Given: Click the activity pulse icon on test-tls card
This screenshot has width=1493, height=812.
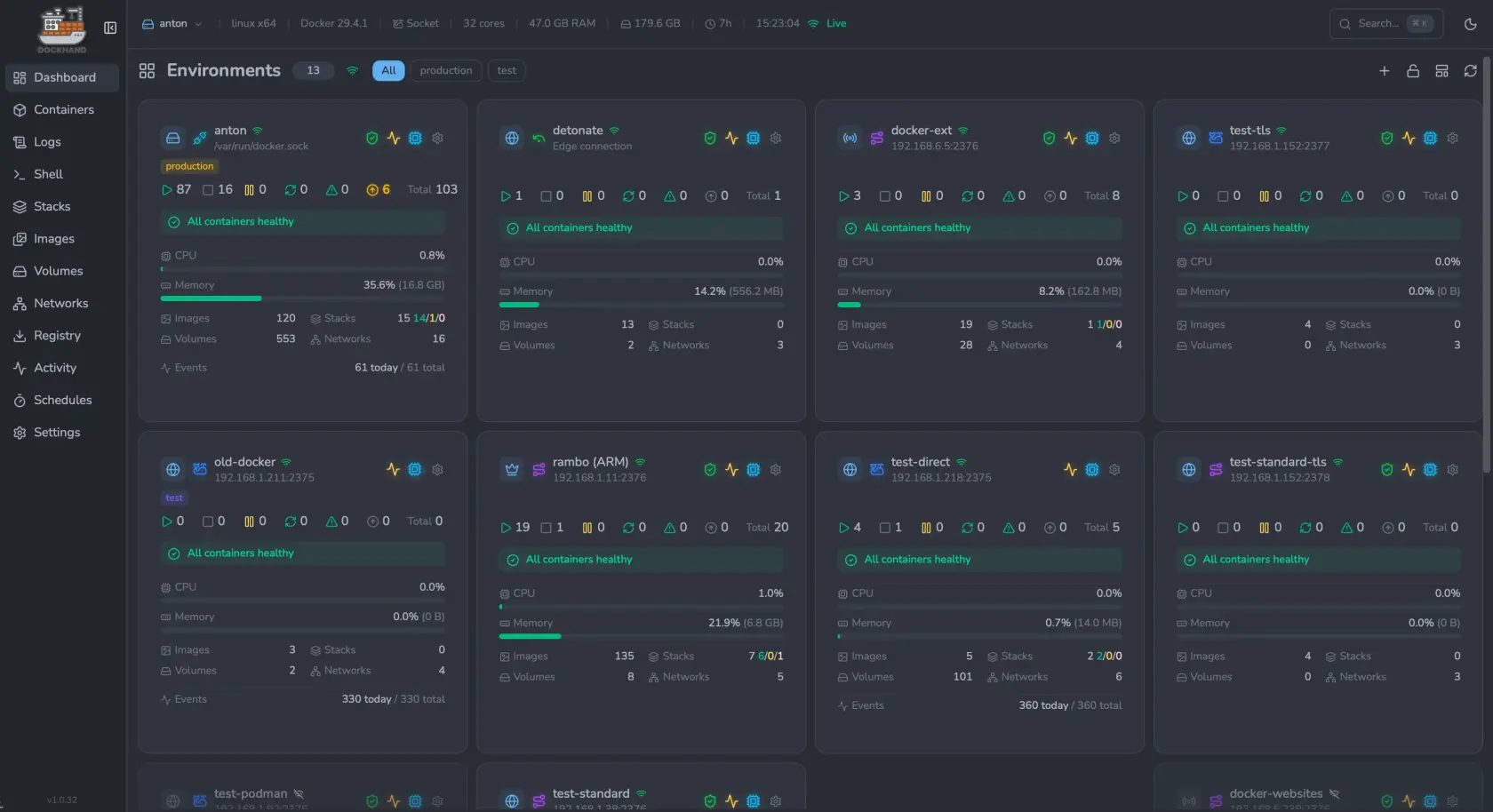Looking at the screenshot, I should (x=1409, y=139).
